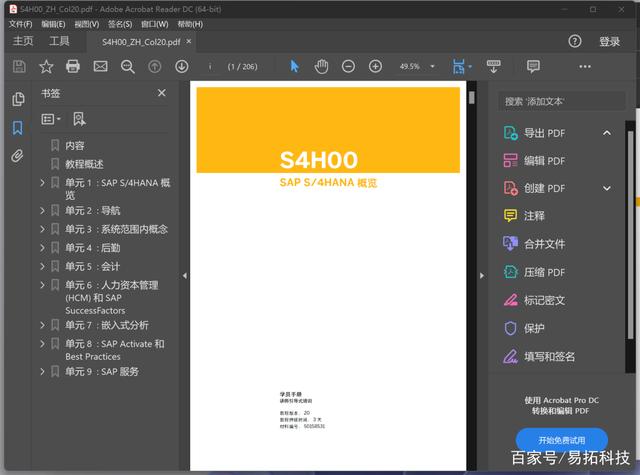The image size is (640, 475).
Task: Expand bookmark 单元 3 系统范围内概念
Action: pos(42,229)
